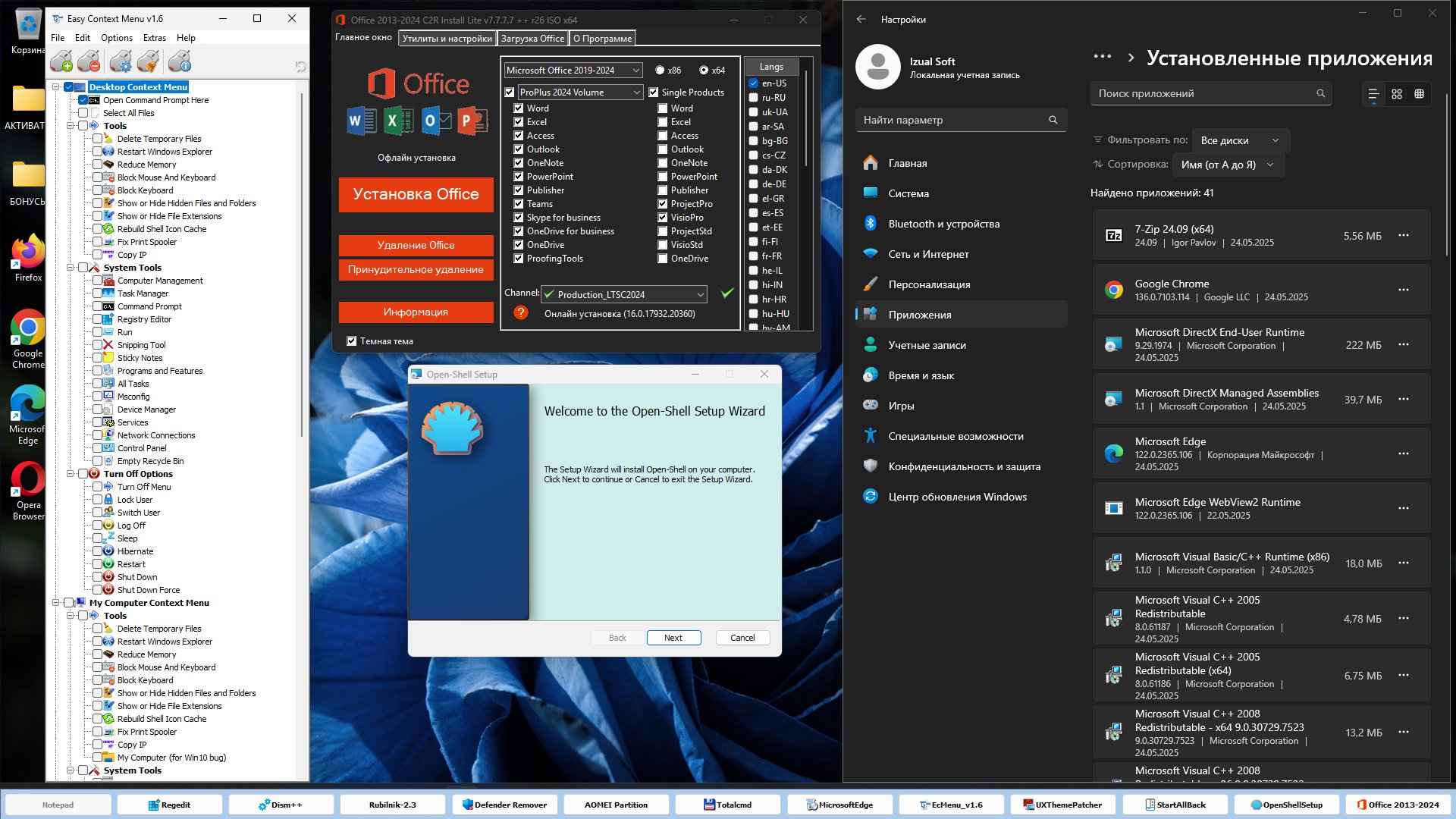Open Игры settings section

coord(961,406)
